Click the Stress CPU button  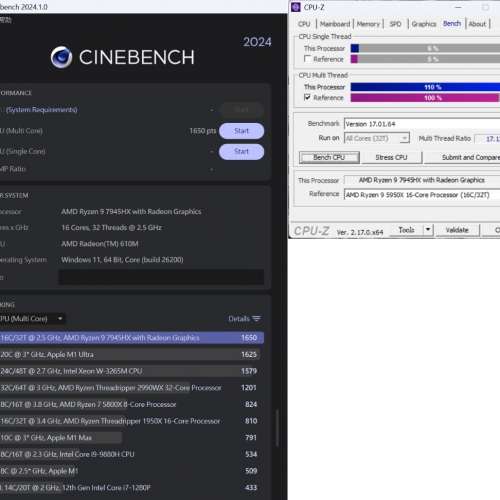tap(391, 157)
